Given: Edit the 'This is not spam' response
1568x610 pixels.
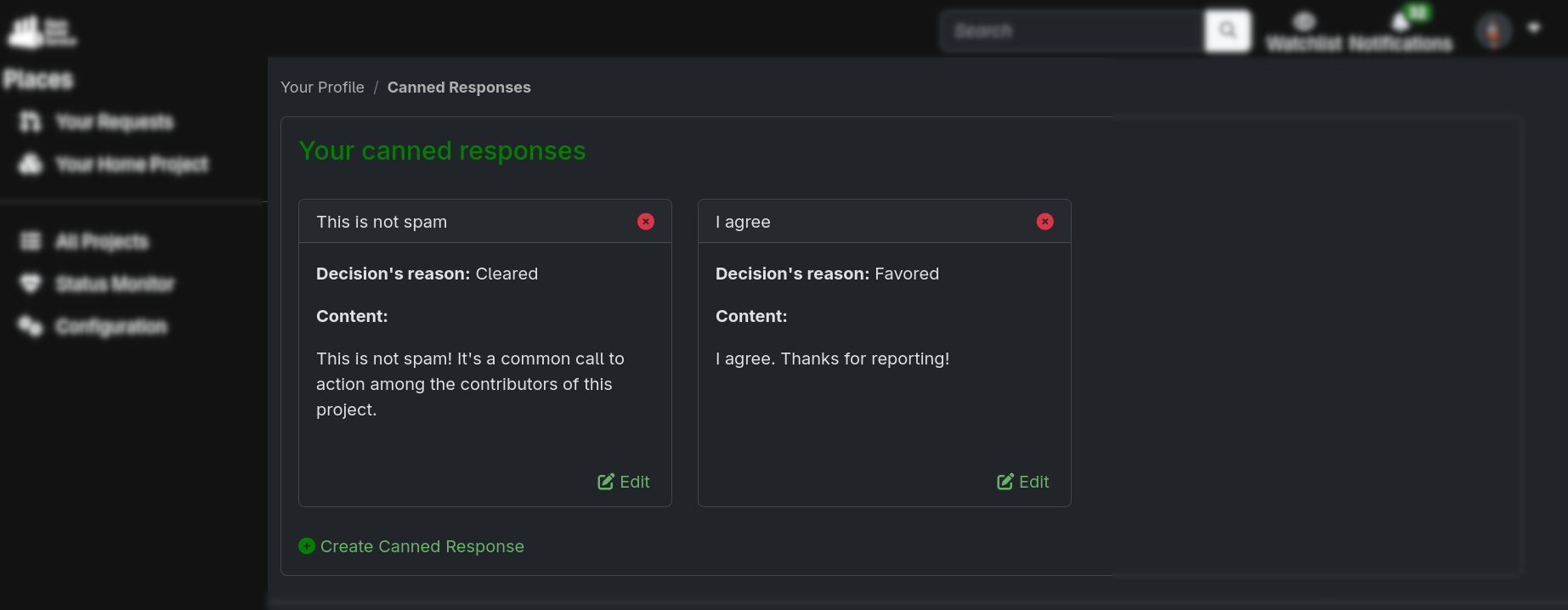Looking at the screenshot, I should click(624, 482).
